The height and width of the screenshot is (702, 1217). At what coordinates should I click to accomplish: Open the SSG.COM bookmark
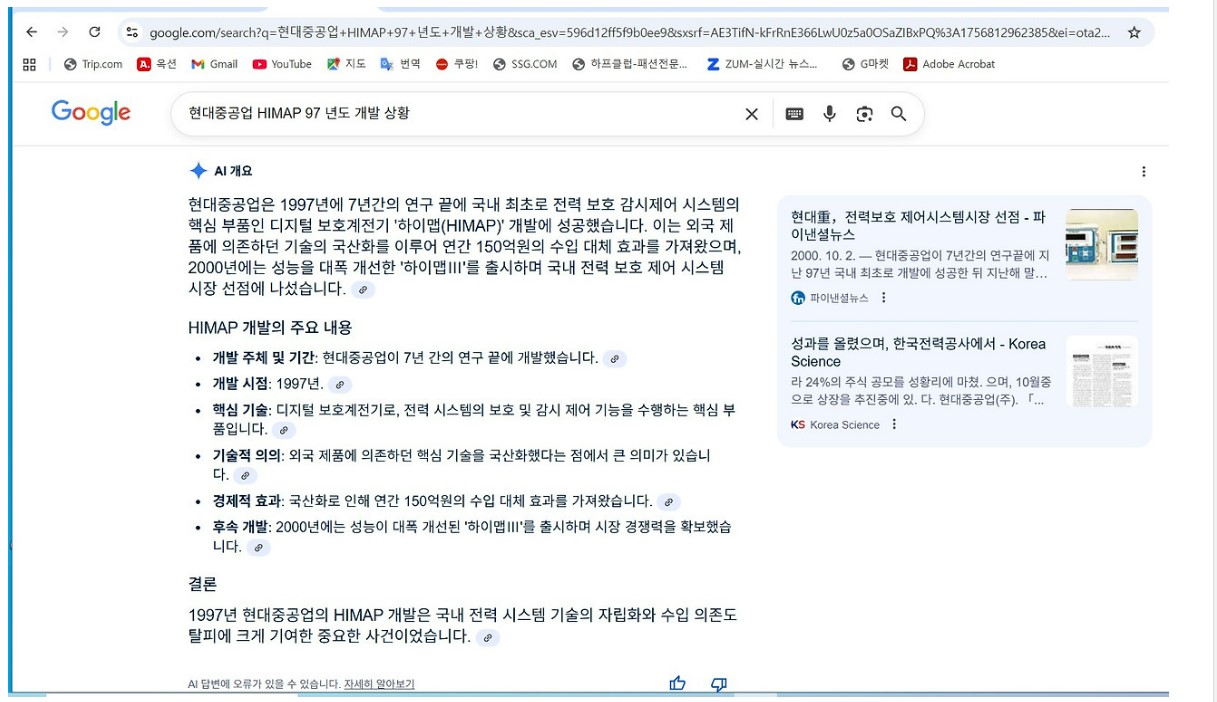(x=525, y=64)
